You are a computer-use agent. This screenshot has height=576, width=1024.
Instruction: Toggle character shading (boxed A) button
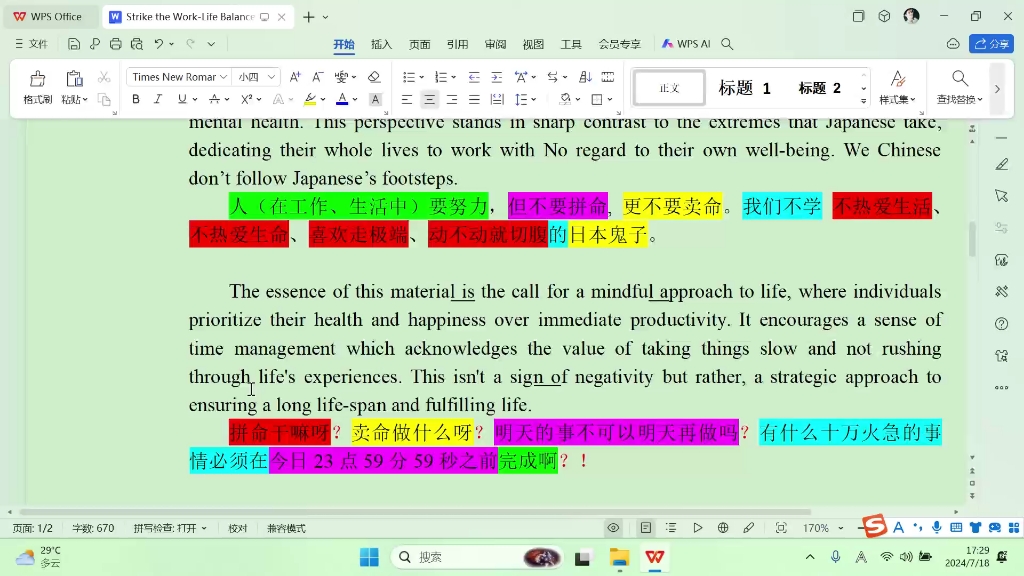click(376, 99)
